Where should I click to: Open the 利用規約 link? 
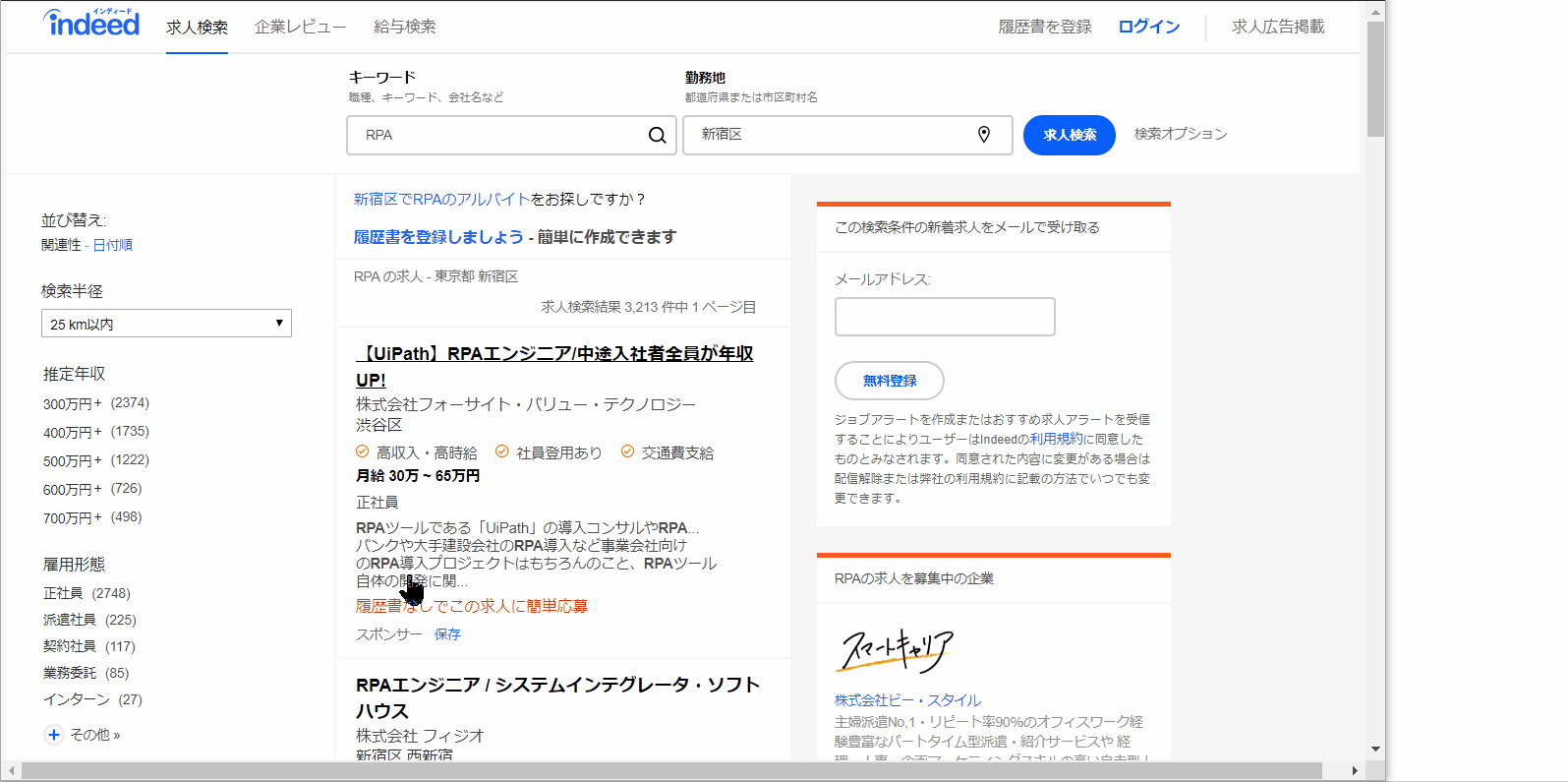pyautogui.click(x=1056, y=439)
